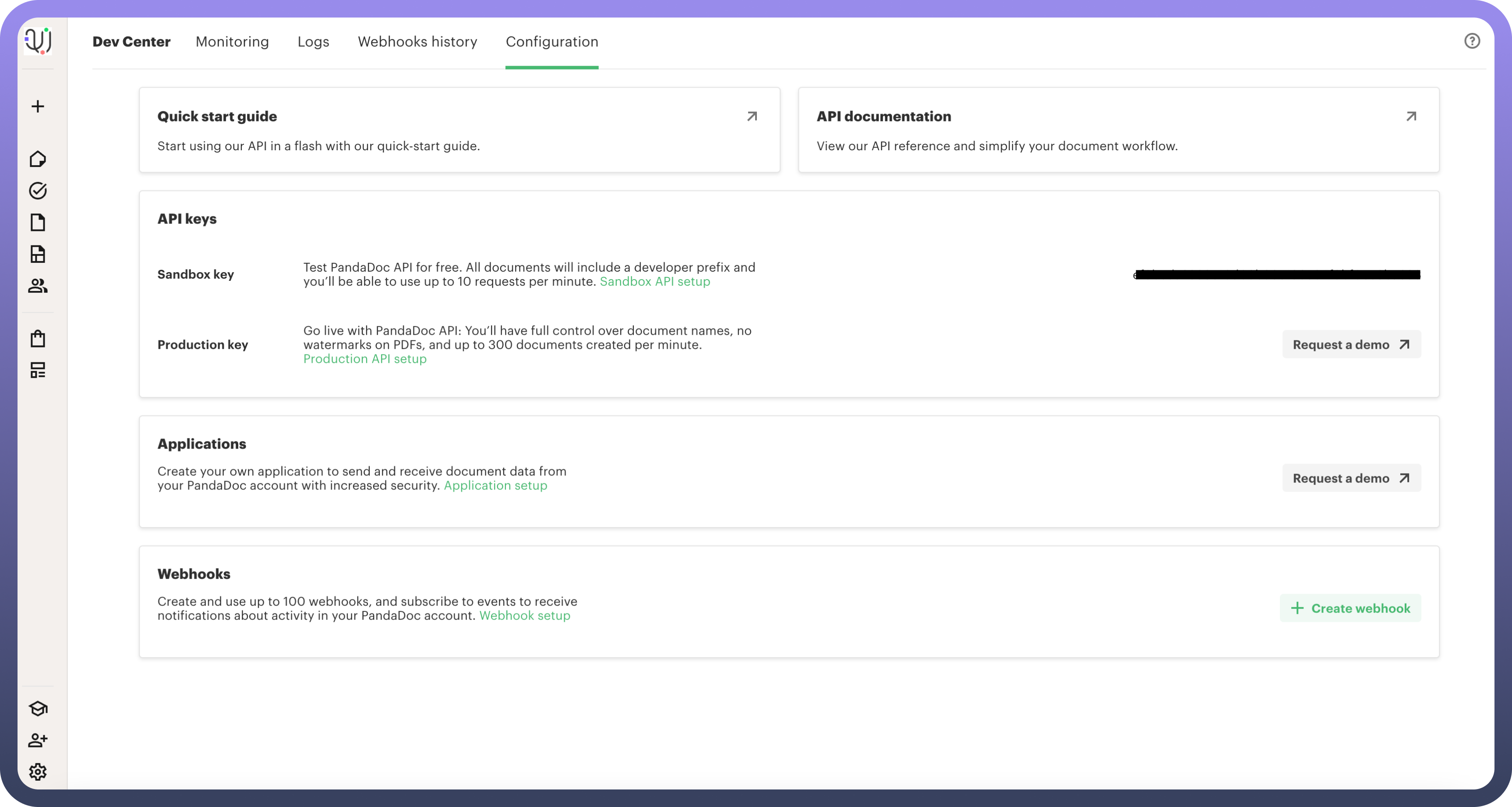
Task: Open the Webhook setup link
Action: coord(524,616)
